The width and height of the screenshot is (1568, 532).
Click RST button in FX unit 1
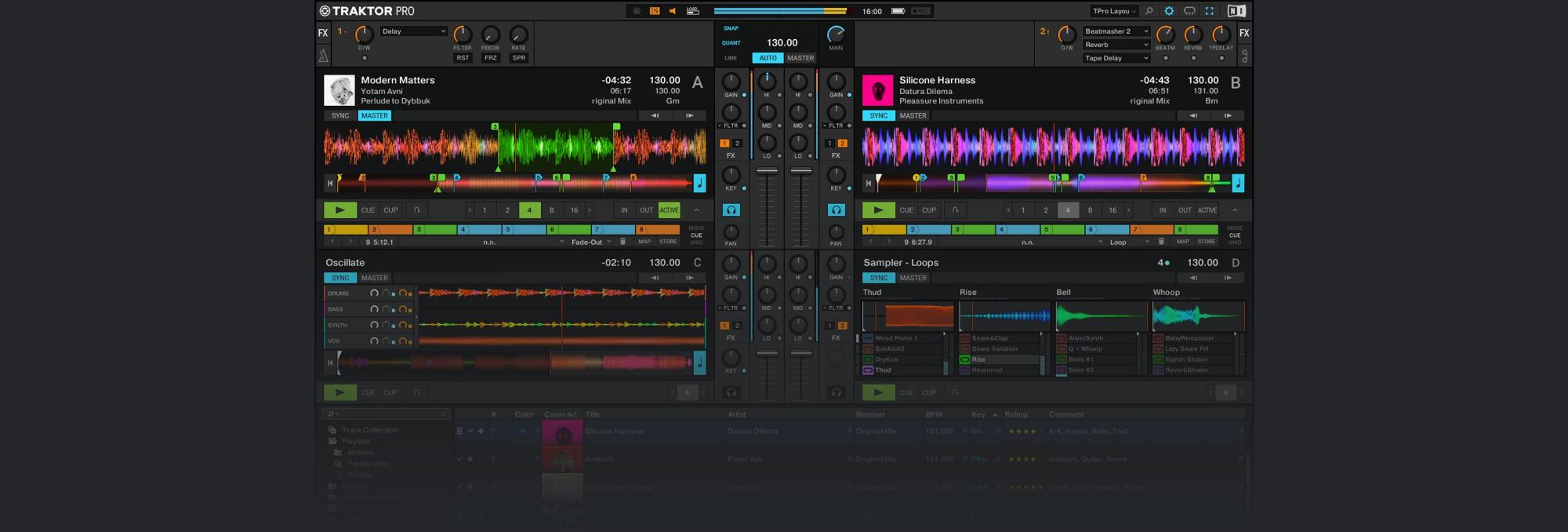point(463,58)
